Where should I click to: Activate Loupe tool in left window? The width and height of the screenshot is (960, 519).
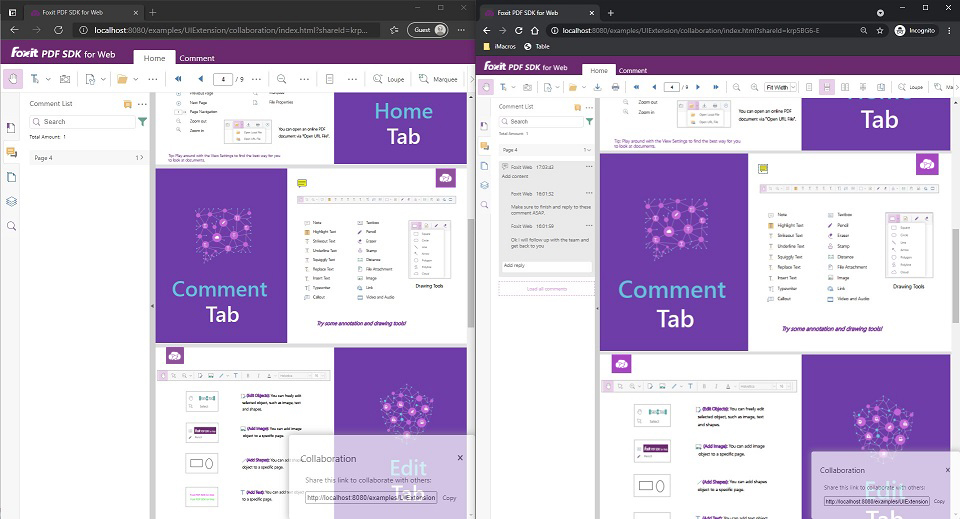point(388,79)
